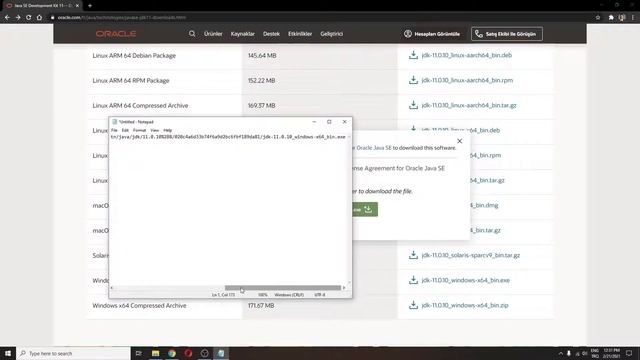Select Windows x64 Compressed Archive text

139,305
